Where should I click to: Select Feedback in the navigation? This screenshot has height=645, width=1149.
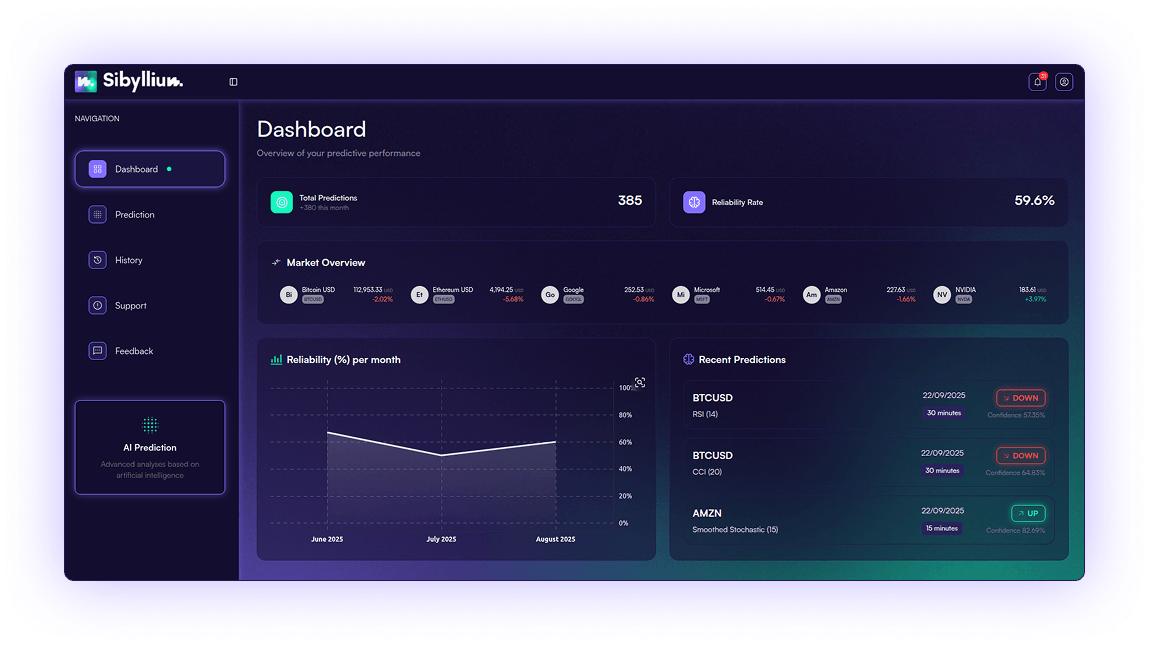click(x=133, y=351)
